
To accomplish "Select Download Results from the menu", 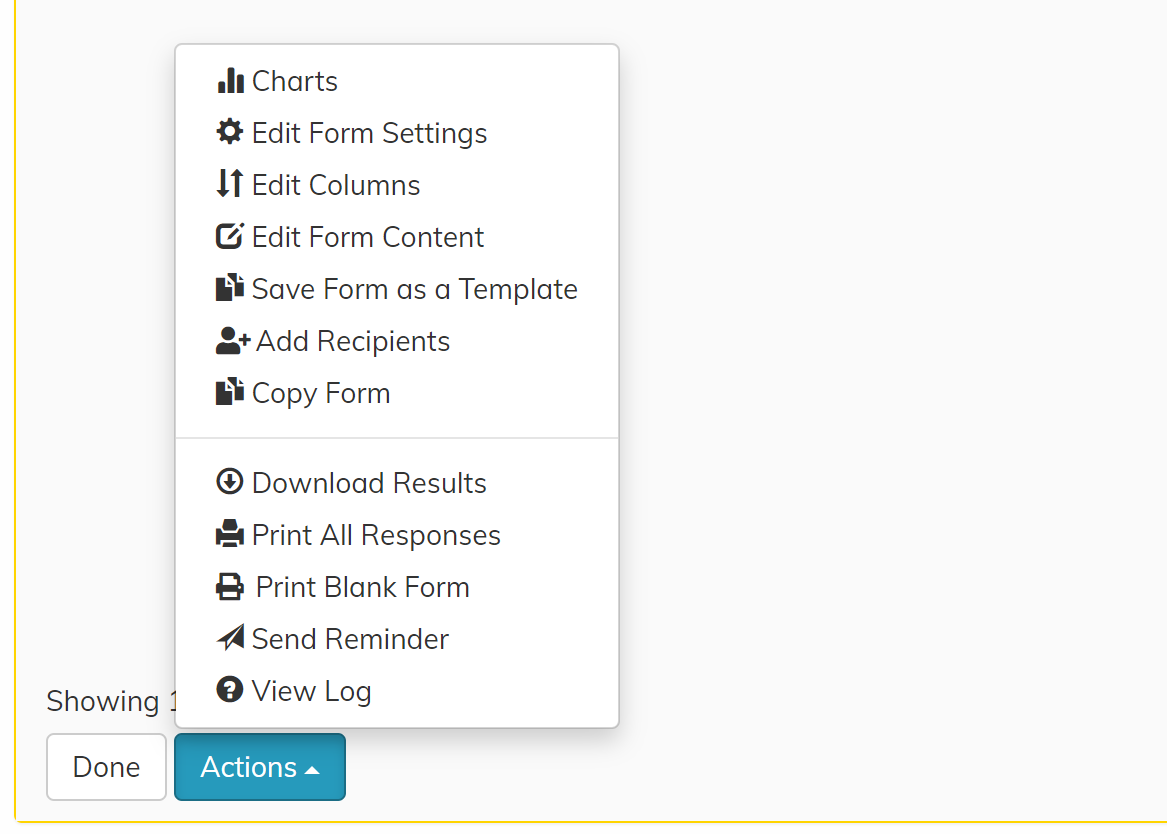I will click(369, 483).
